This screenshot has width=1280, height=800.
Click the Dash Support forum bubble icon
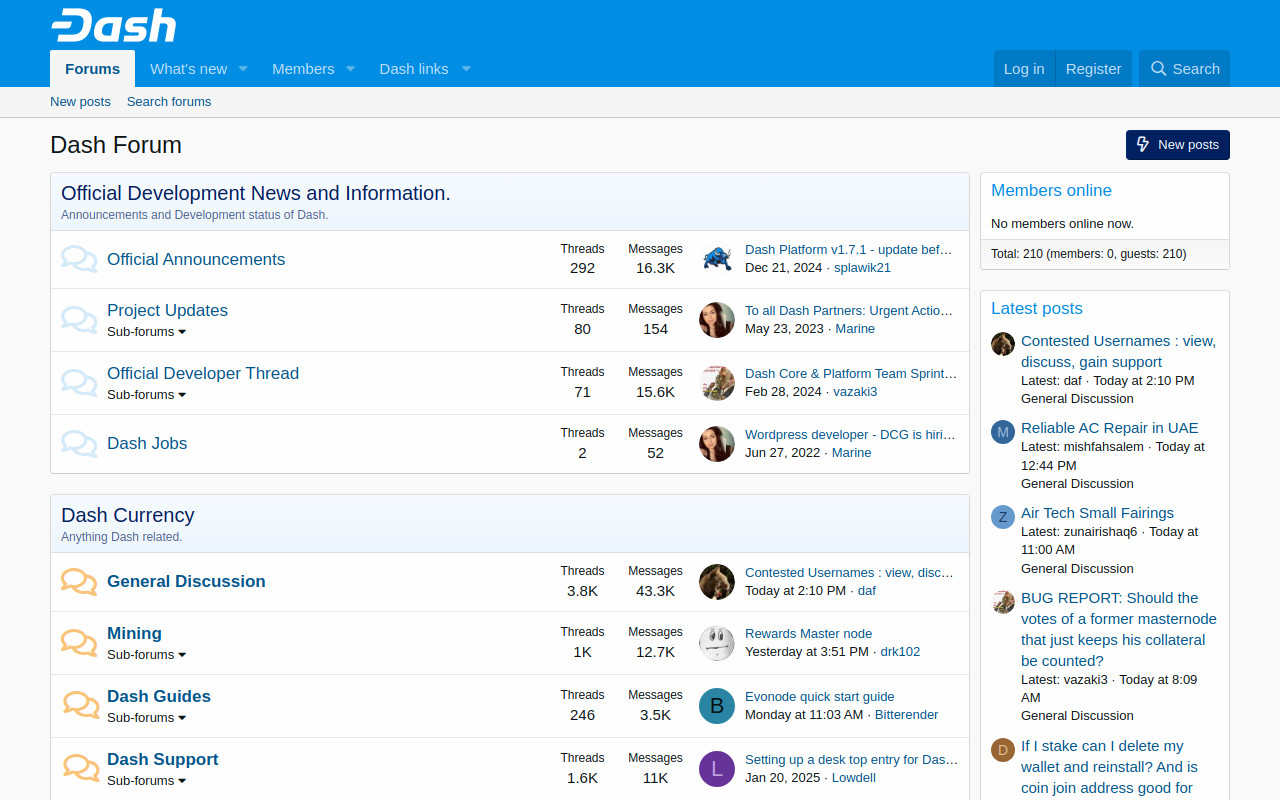pyautogui.click(x=81, y=768)
